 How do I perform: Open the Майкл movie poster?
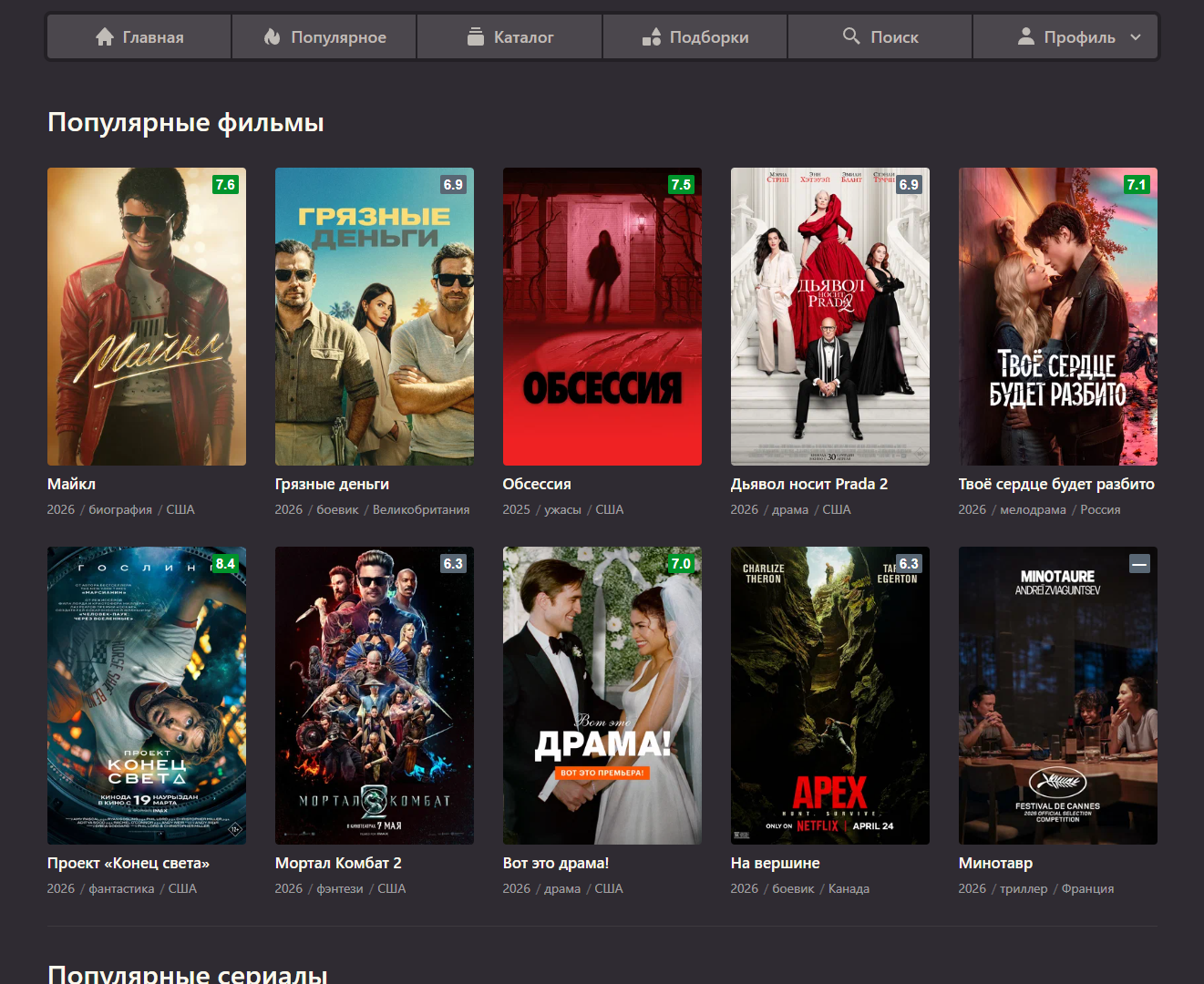coord(147,316)
